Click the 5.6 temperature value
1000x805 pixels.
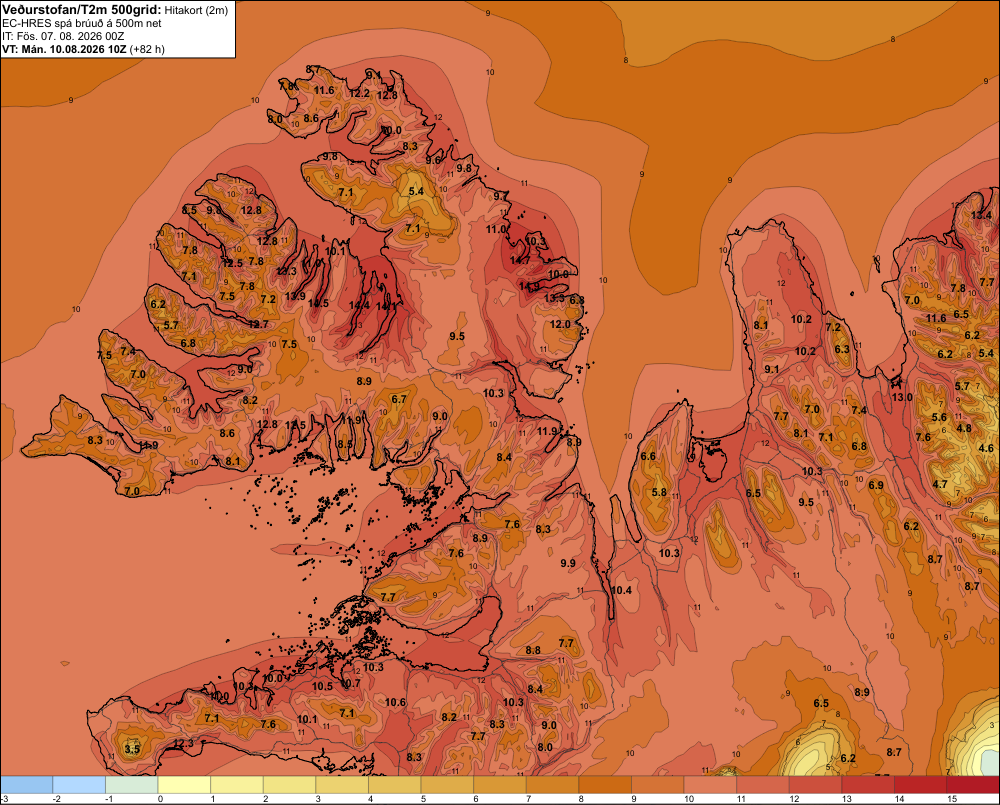(939, 418)
